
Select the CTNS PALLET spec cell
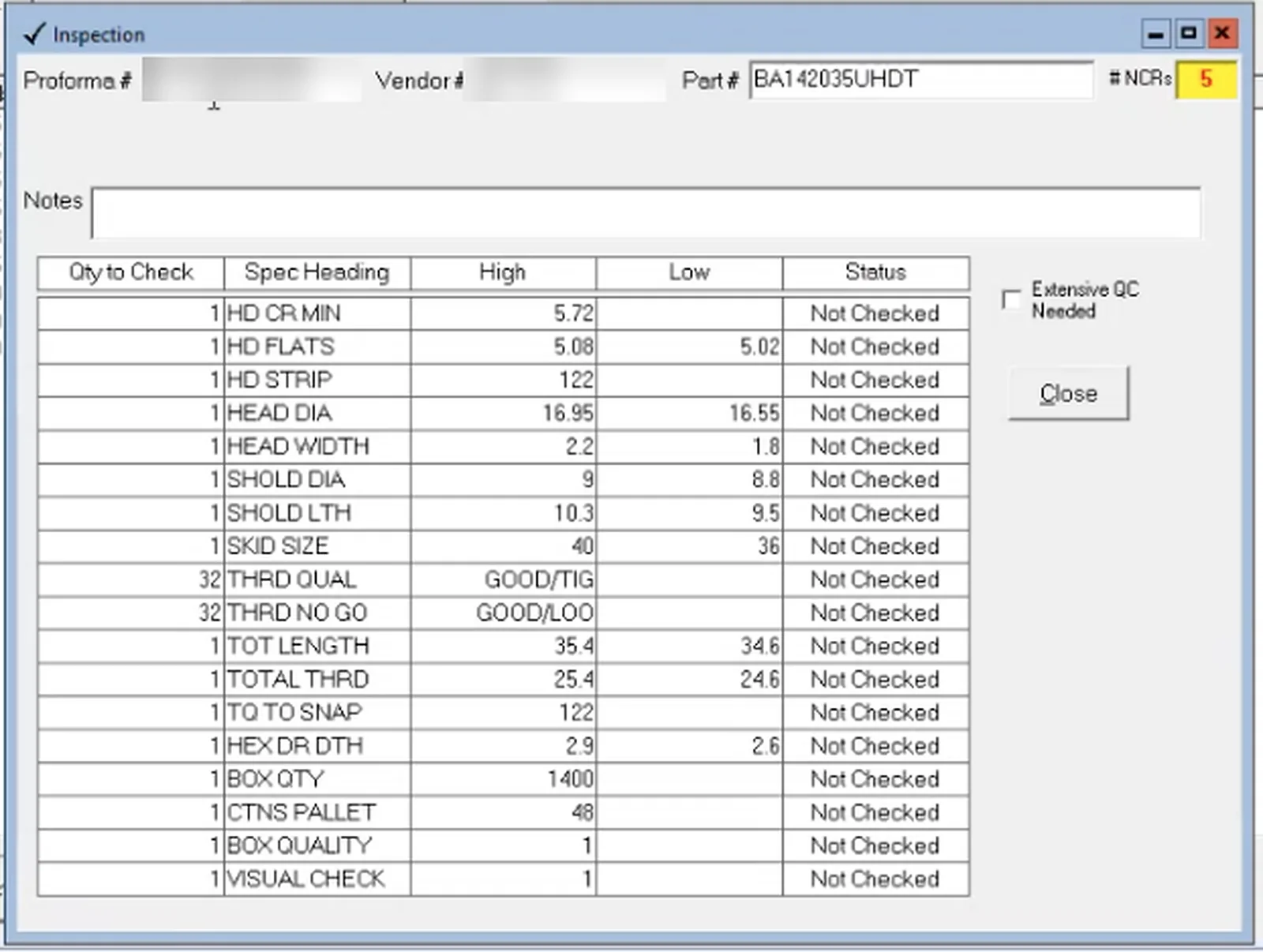[317, 812]
